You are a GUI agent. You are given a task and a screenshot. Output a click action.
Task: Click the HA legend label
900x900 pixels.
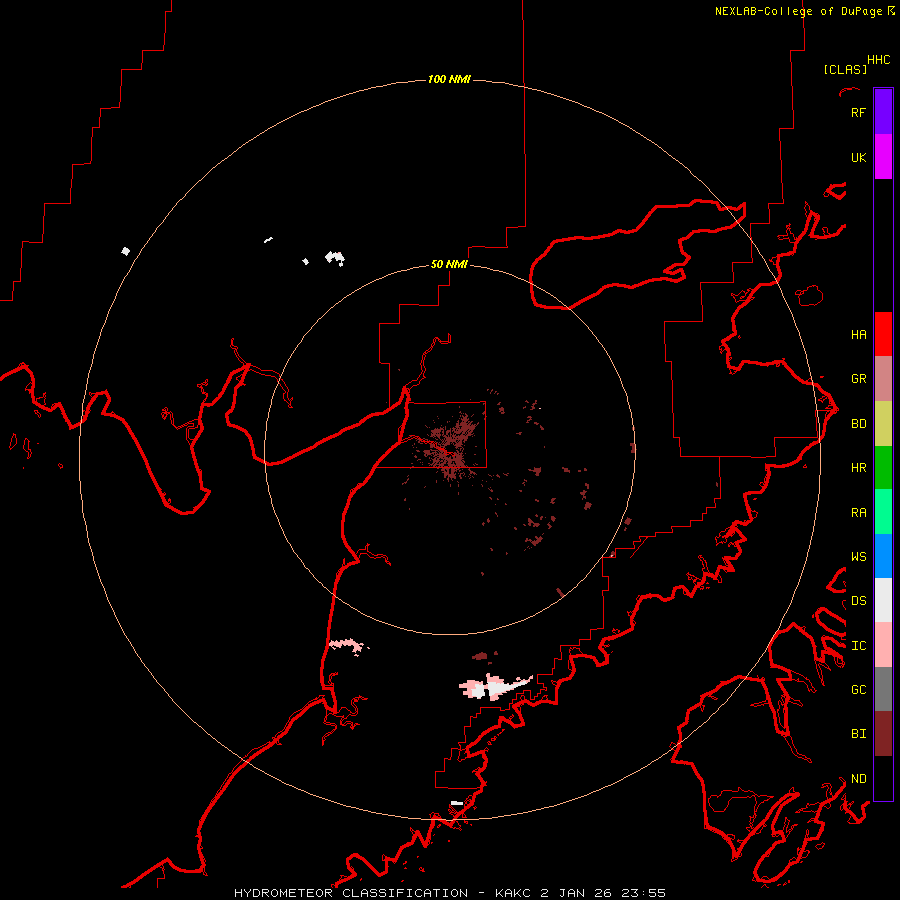point(858,334)
